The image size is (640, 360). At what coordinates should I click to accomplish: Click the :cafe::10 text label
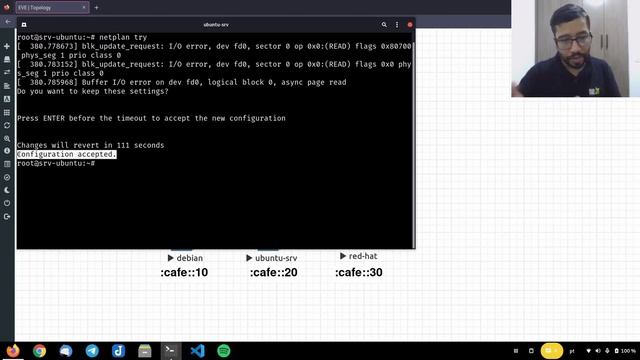184,272
